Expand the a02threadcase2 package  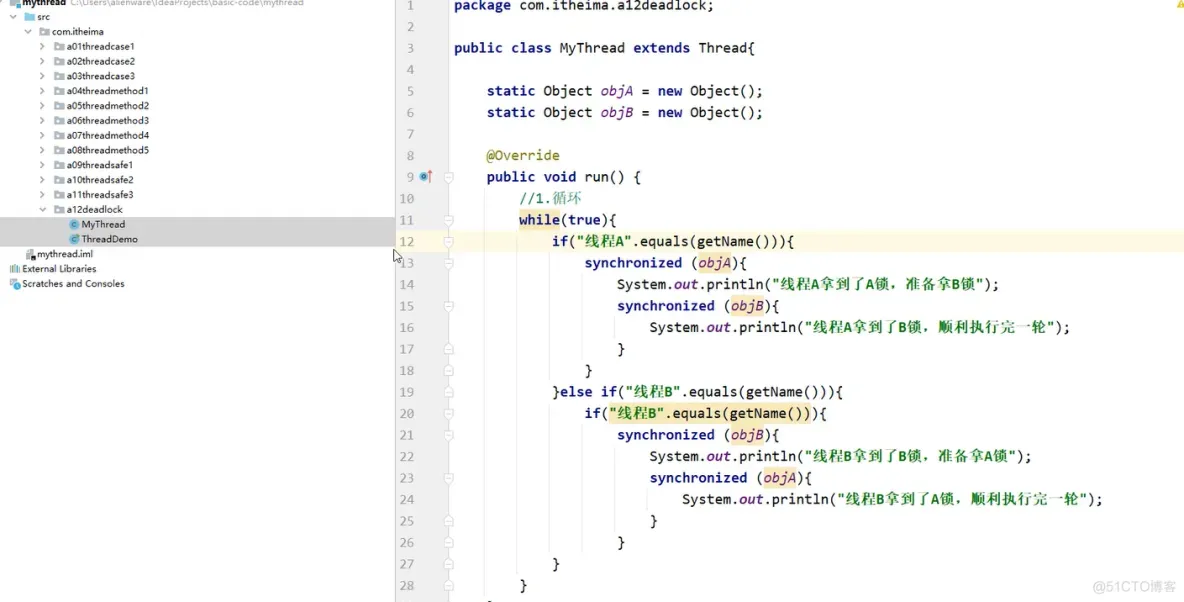[42, 61]
